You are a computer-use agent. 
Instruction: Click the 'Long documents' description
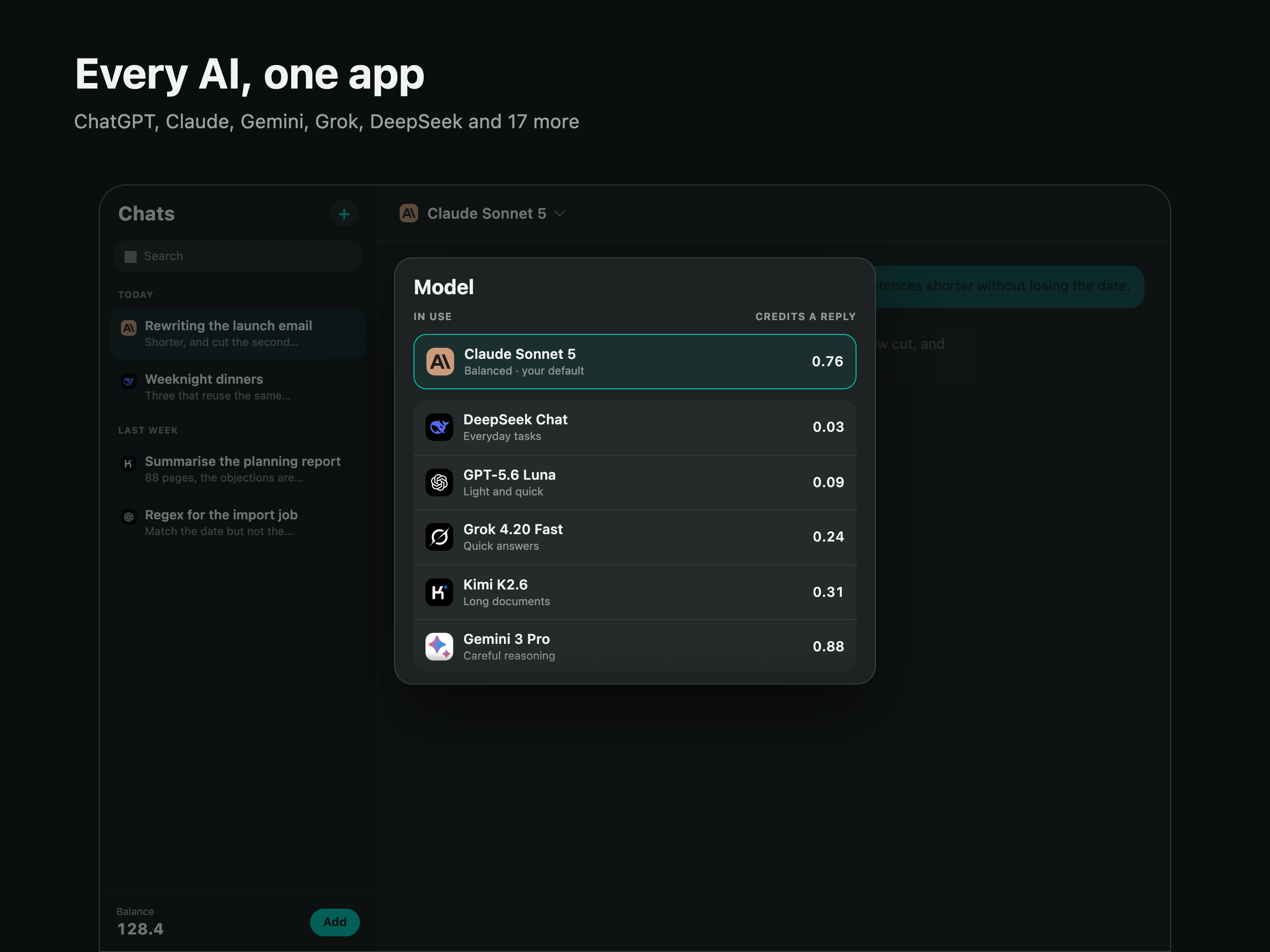click(506, 601)
